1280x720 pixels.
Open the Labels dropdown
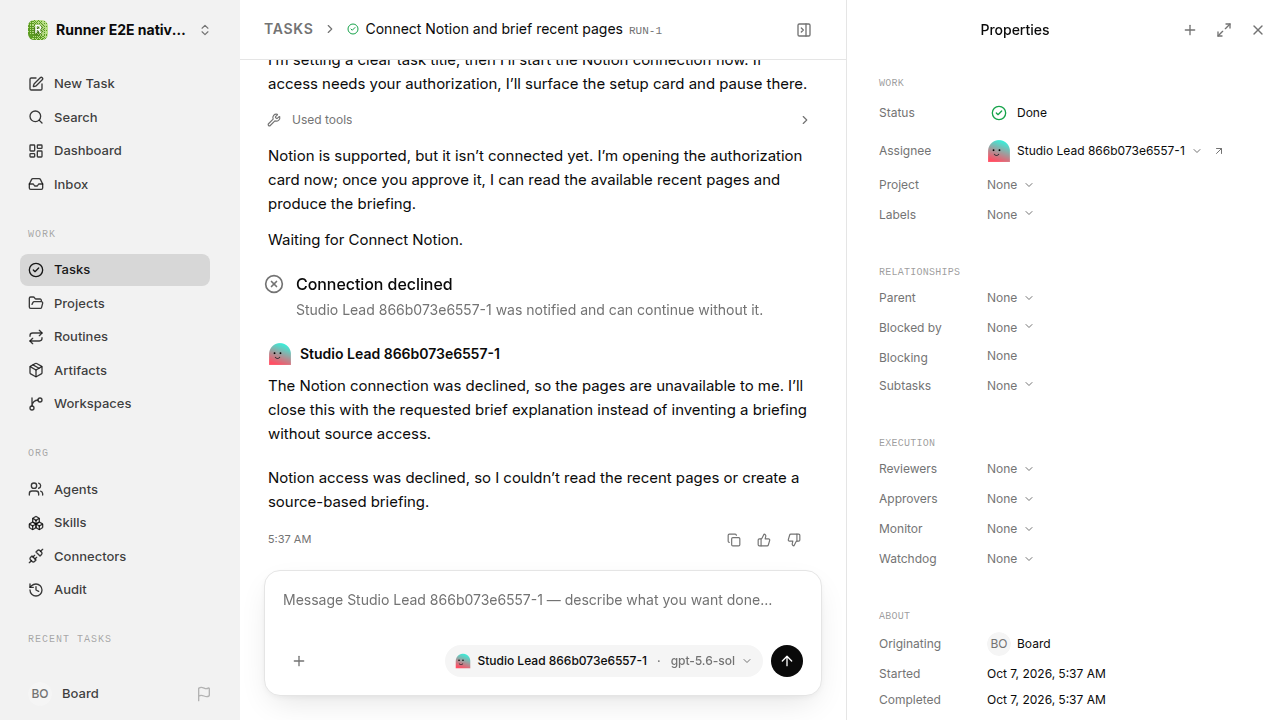pos(1010,215)
